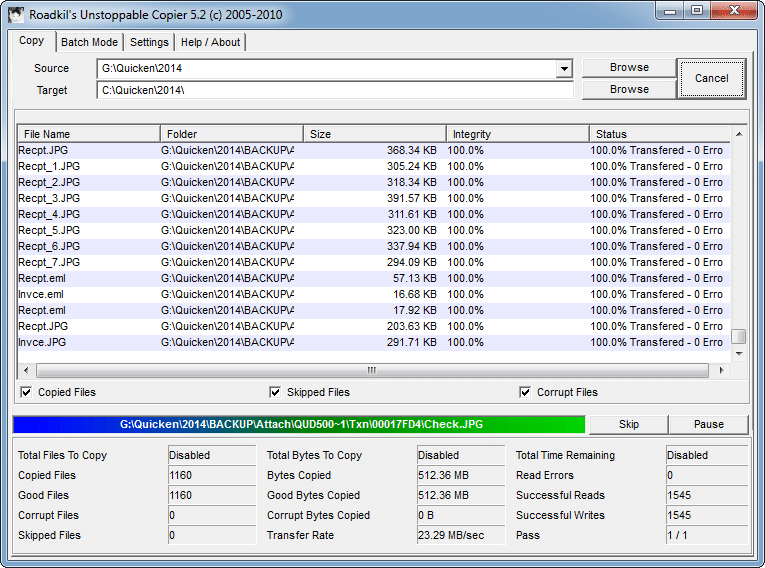Click the Read Errors value 0
The height and width of the screenshot is (568, 765).
(x=707, y=475)
